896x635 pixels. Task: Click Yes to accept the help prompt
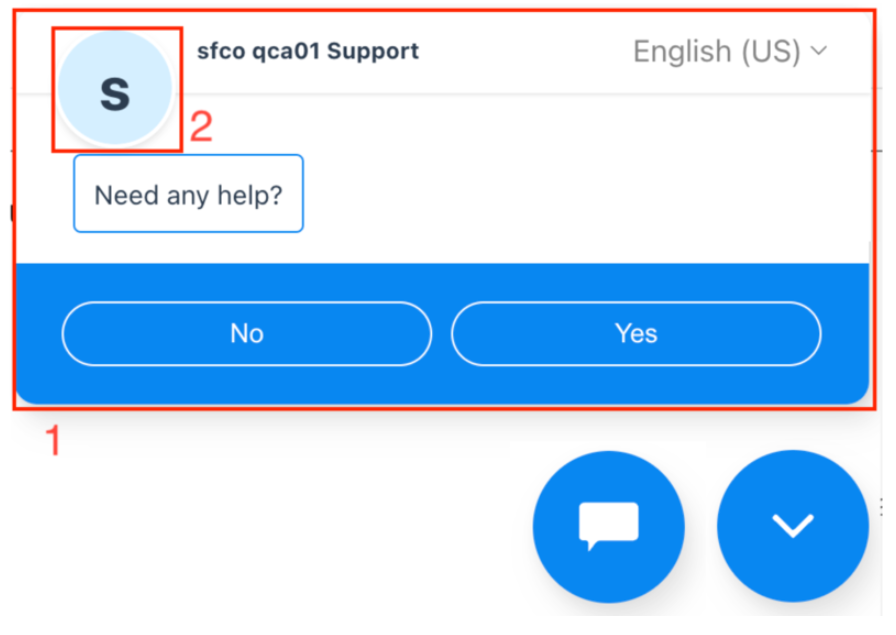click(636, 334)
